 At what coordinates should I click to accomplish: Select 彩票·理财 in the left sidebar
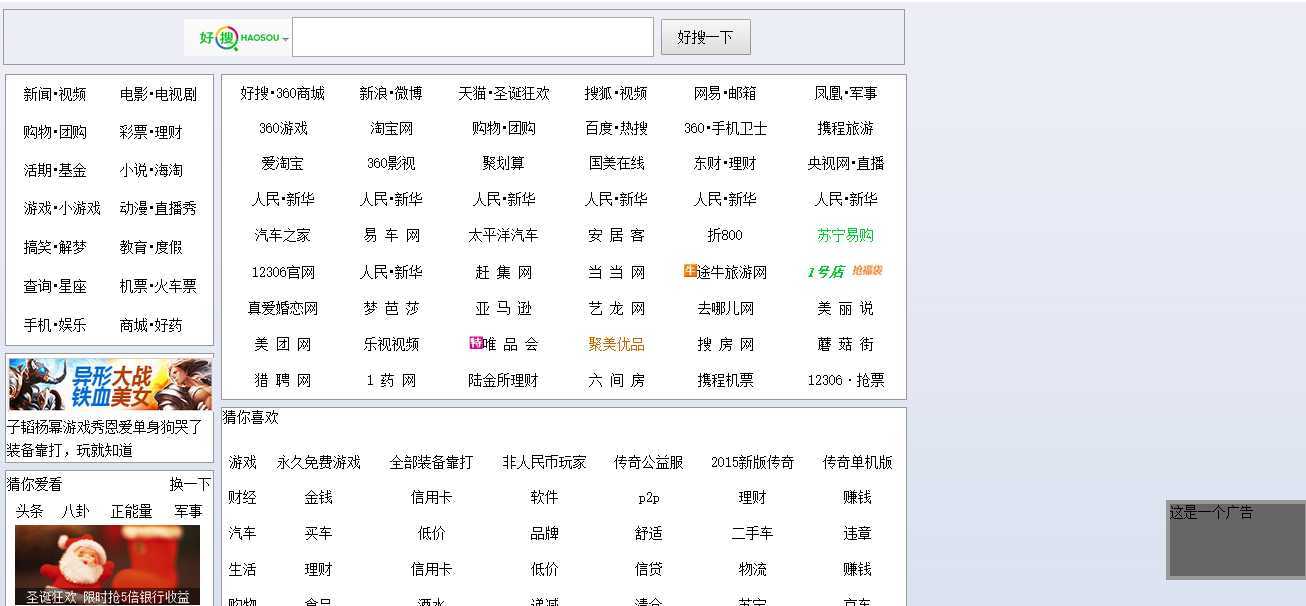[151, 132]
